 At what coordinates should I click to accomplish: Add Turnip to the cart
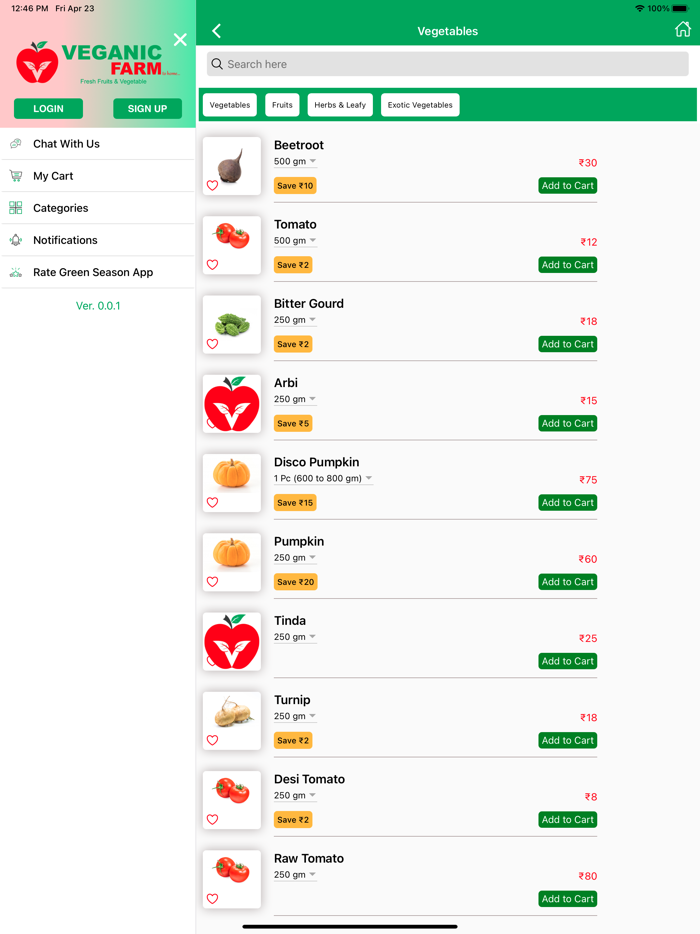pyautogui.click(x=567, y=740)
